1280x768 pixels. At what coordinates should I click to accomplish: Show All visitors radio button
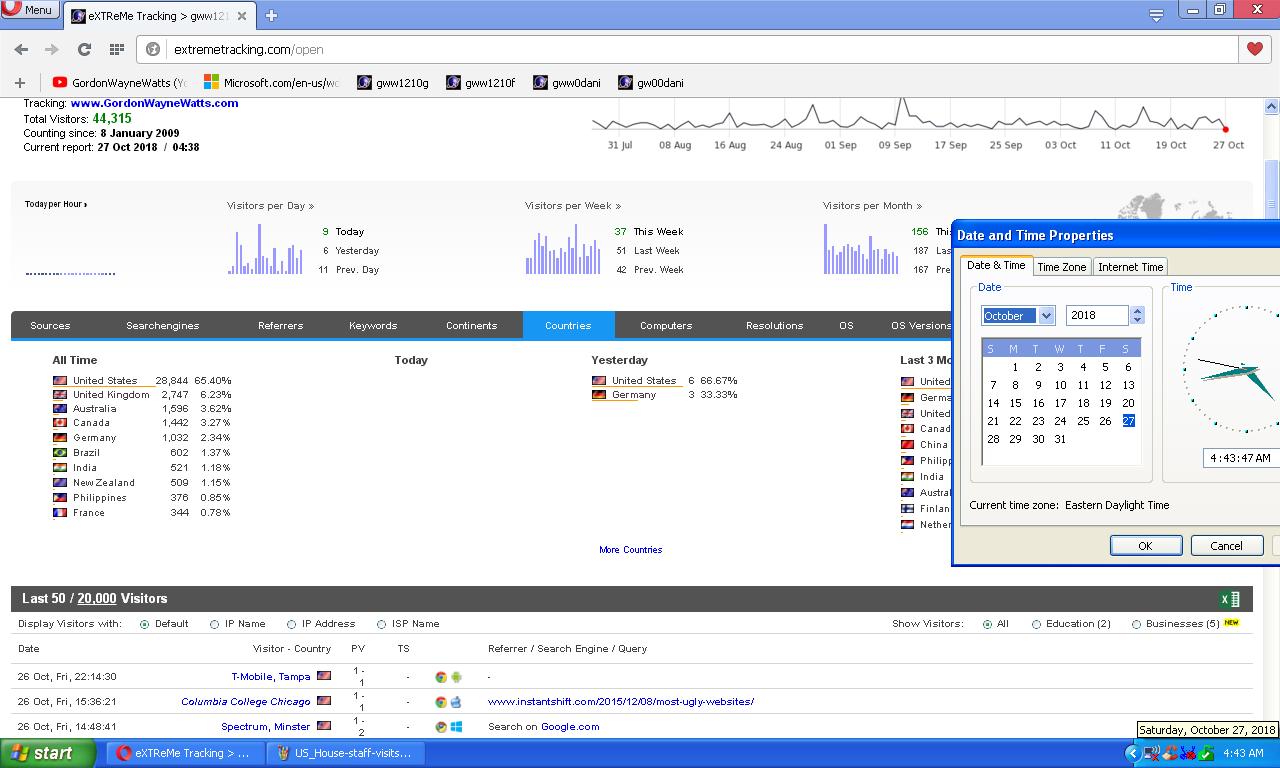(988, 624)
